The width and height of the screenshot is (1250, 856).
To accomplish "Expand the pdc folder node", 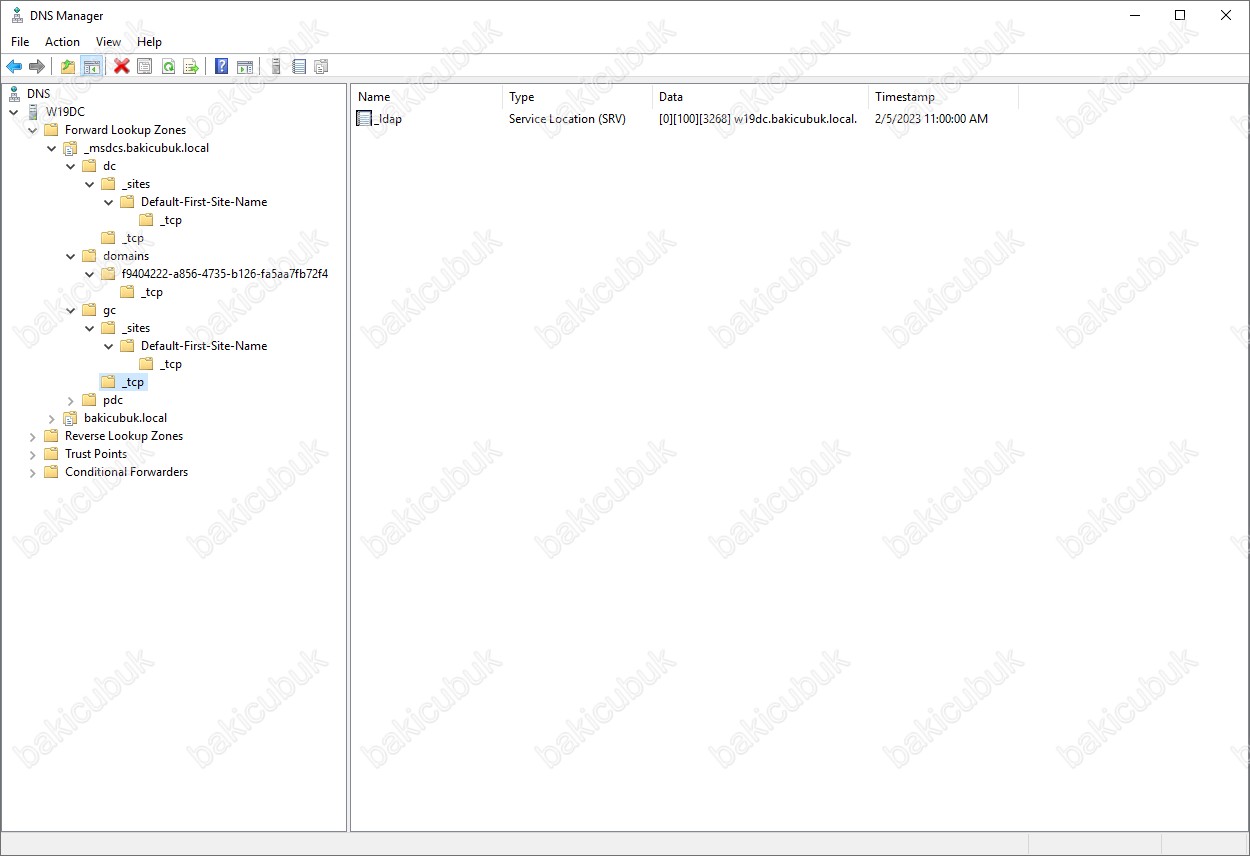I will 71,400.
